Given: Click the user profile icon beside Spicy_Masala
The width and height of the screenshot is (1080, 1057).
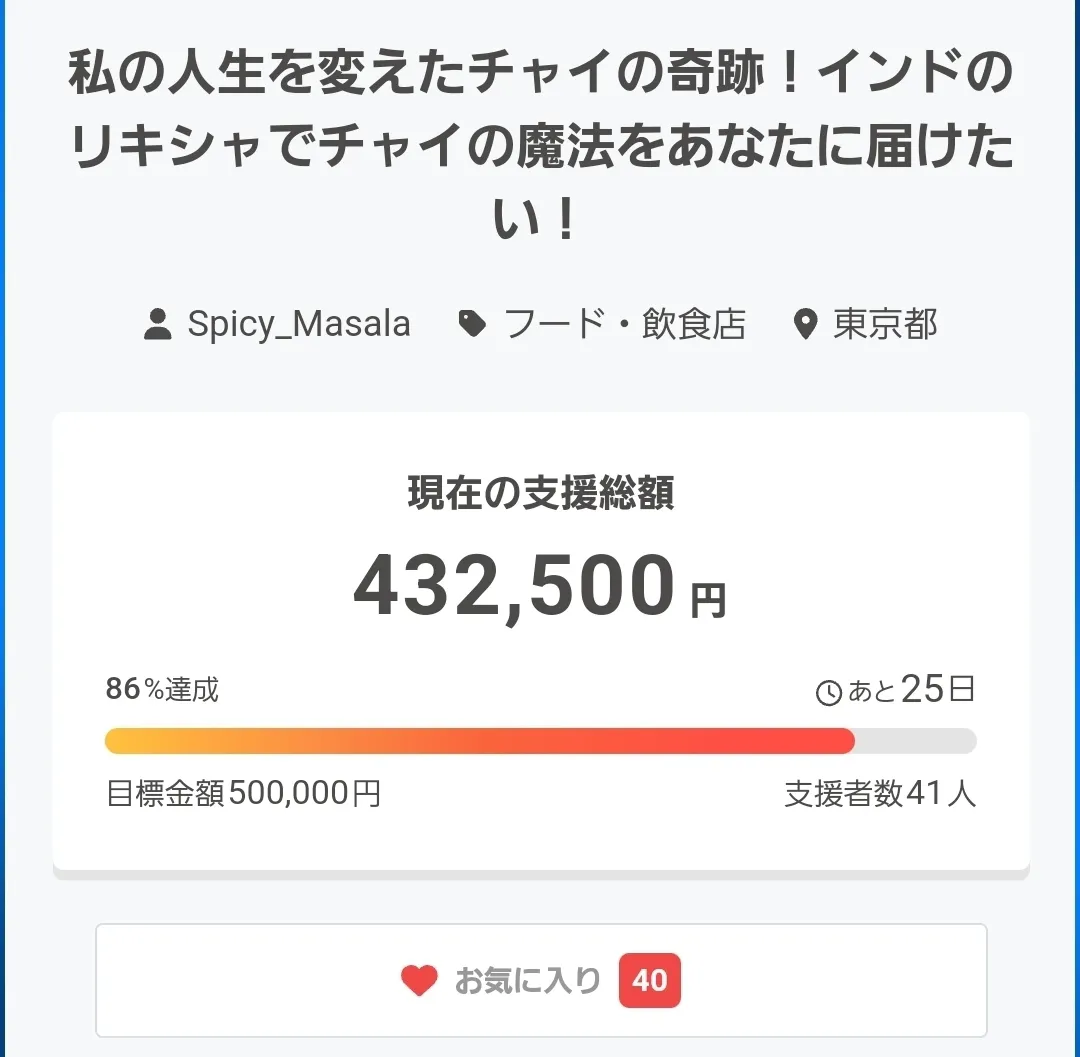Looking at the screenshot, I should pyautogui.click(x=158, y=325).
